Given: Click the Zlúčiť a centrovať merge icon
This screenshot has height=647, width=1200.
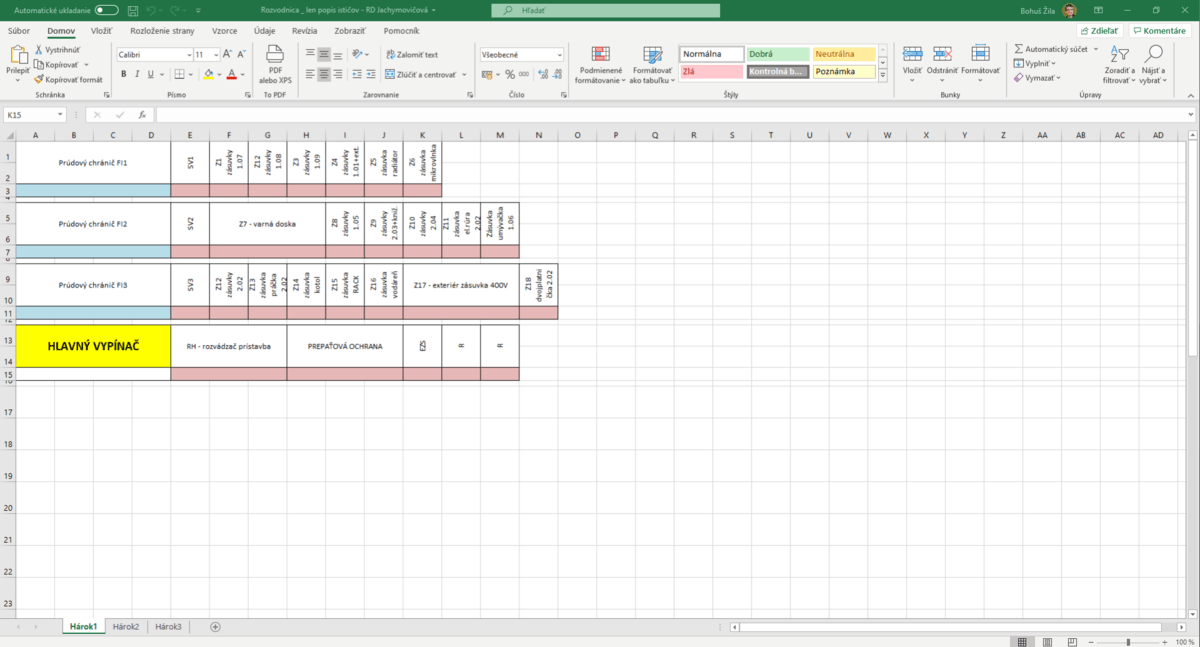Looking at the screenshot, I should point(391,74).
